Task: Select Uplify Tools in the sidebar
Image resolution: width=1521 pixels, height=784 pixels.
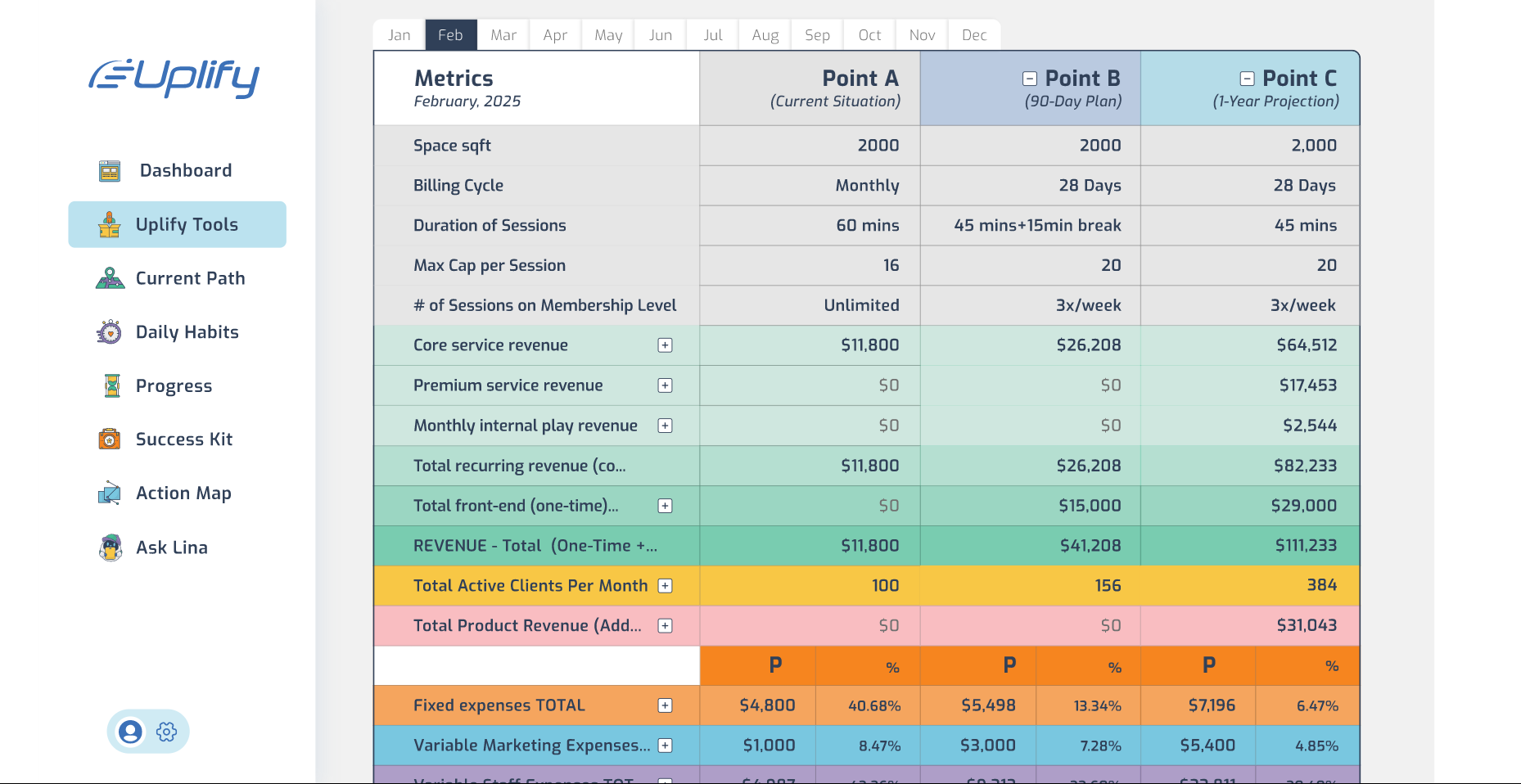Action: coord(178,224)
